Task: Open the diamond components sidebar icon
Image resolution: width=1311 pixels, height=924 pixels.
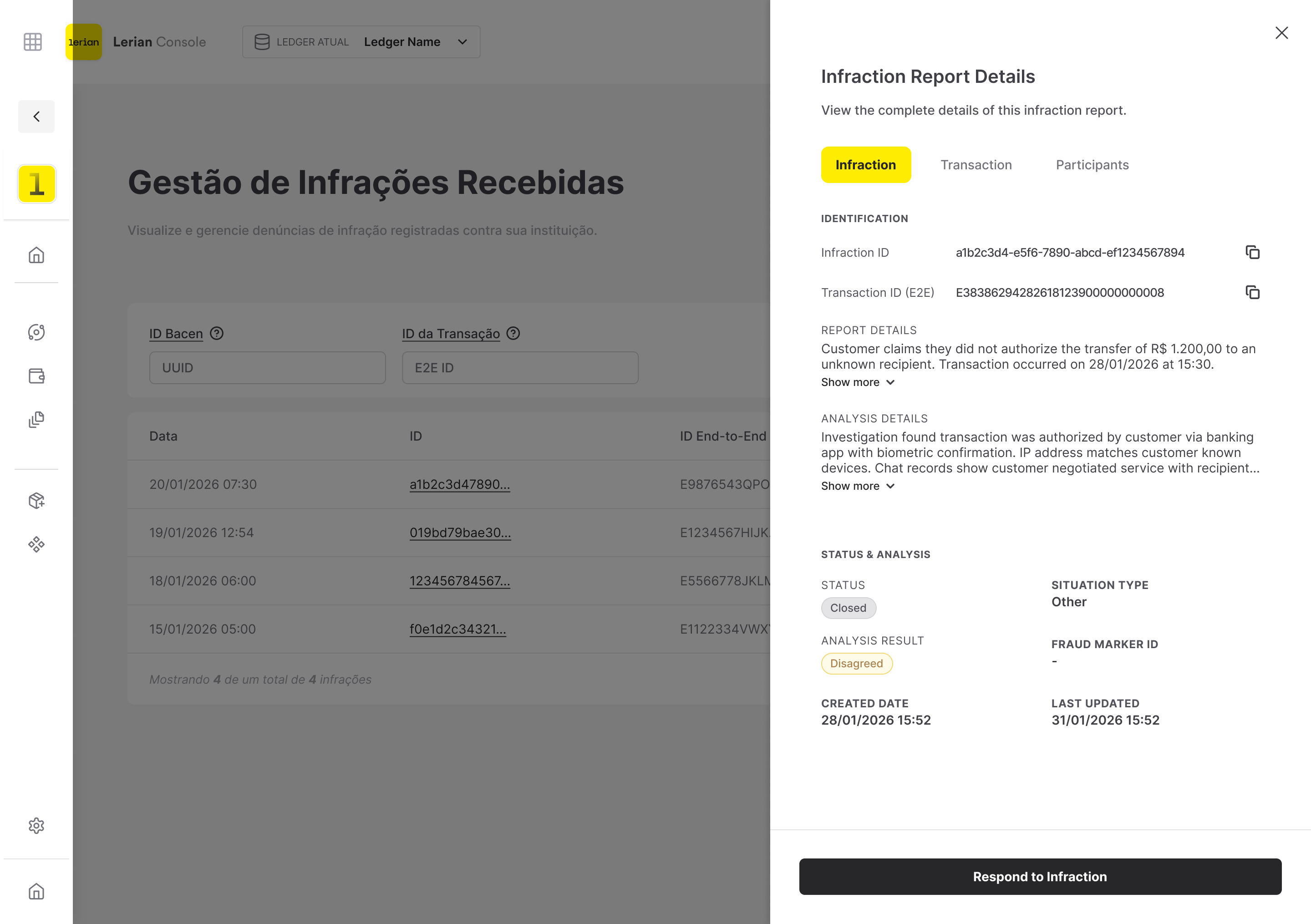Action: coord(36,544)
